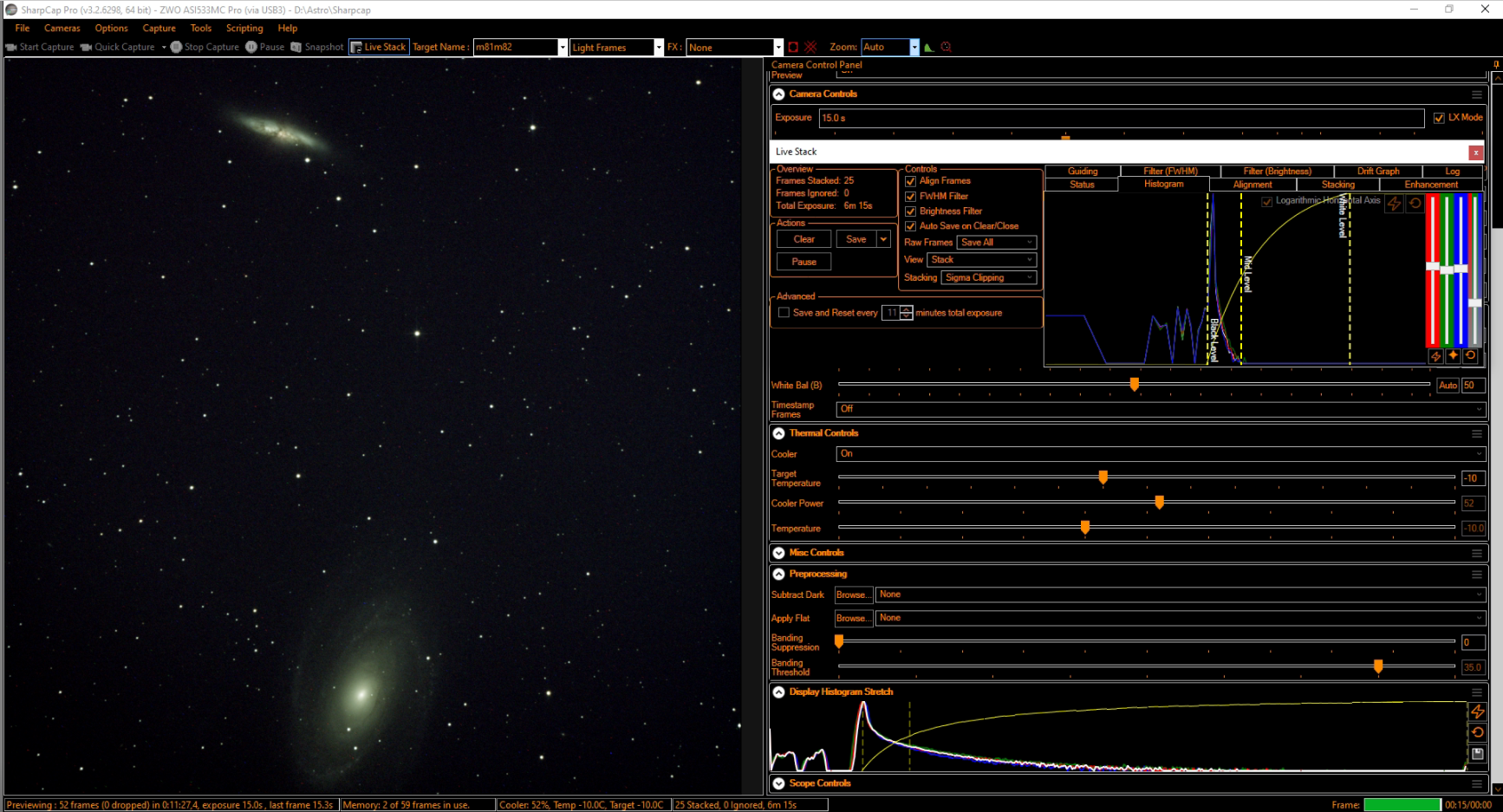
Task: Click the lightning icon below color sliders
Action: click(x=1435, y=356)
